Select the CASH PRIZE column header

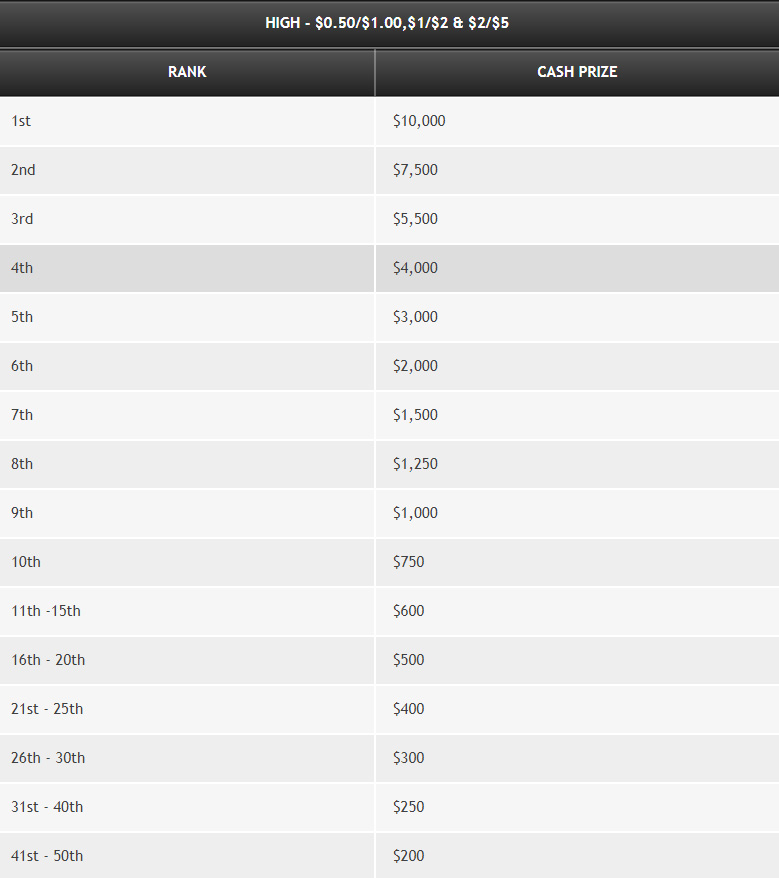577,72
